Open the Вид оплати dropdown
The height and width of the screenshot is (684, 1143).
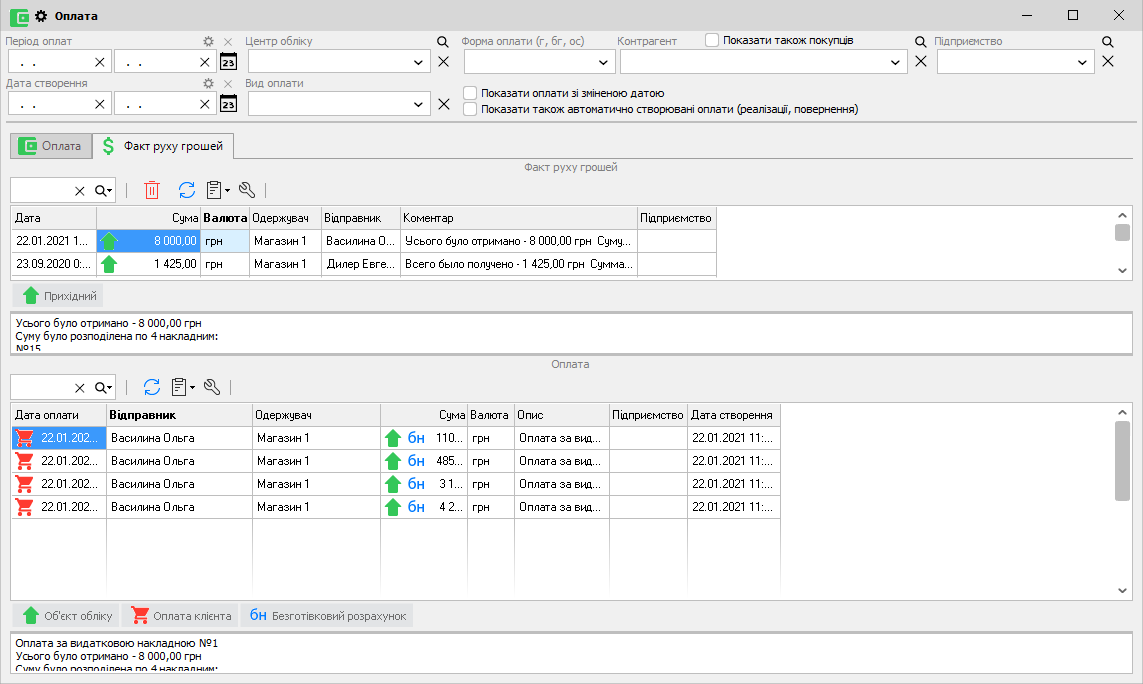coord(418,104)
